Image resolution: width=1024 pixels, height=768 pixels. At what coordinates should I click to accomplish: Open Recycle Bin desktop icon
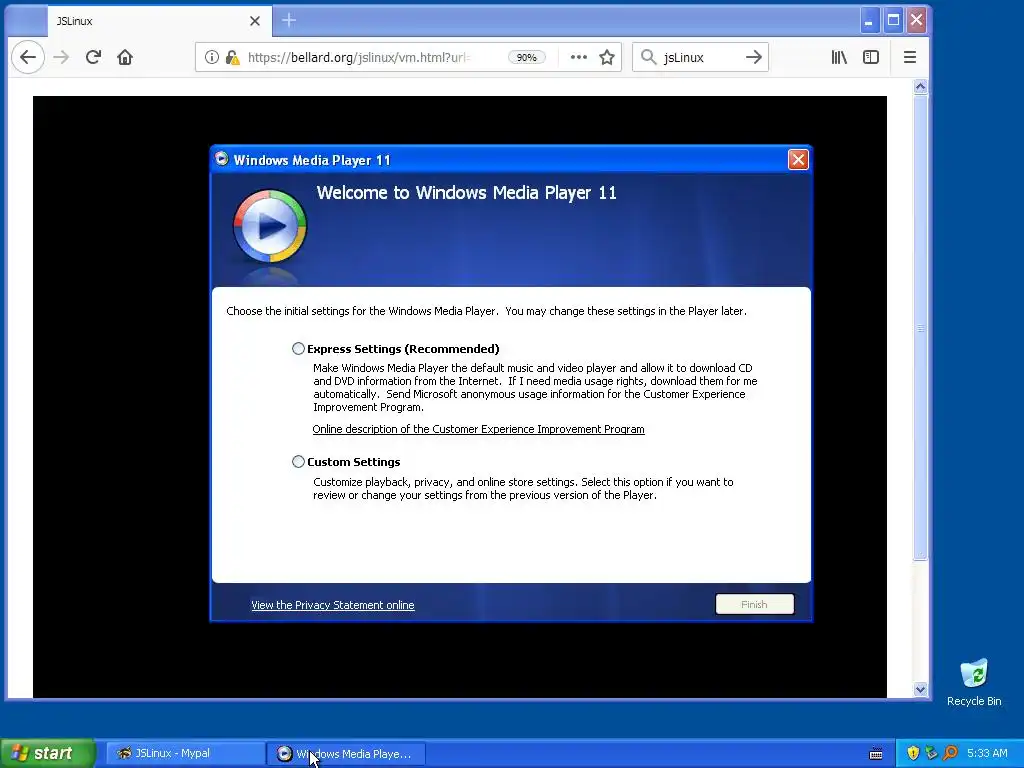tap(974, 682)
